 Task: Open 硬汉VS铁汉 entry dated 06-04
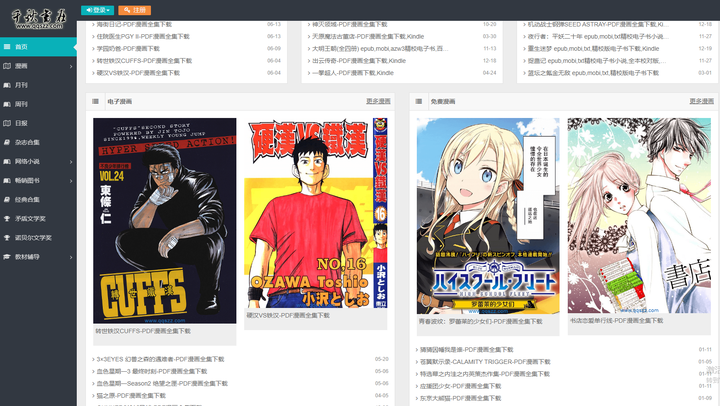coord(138,73)
